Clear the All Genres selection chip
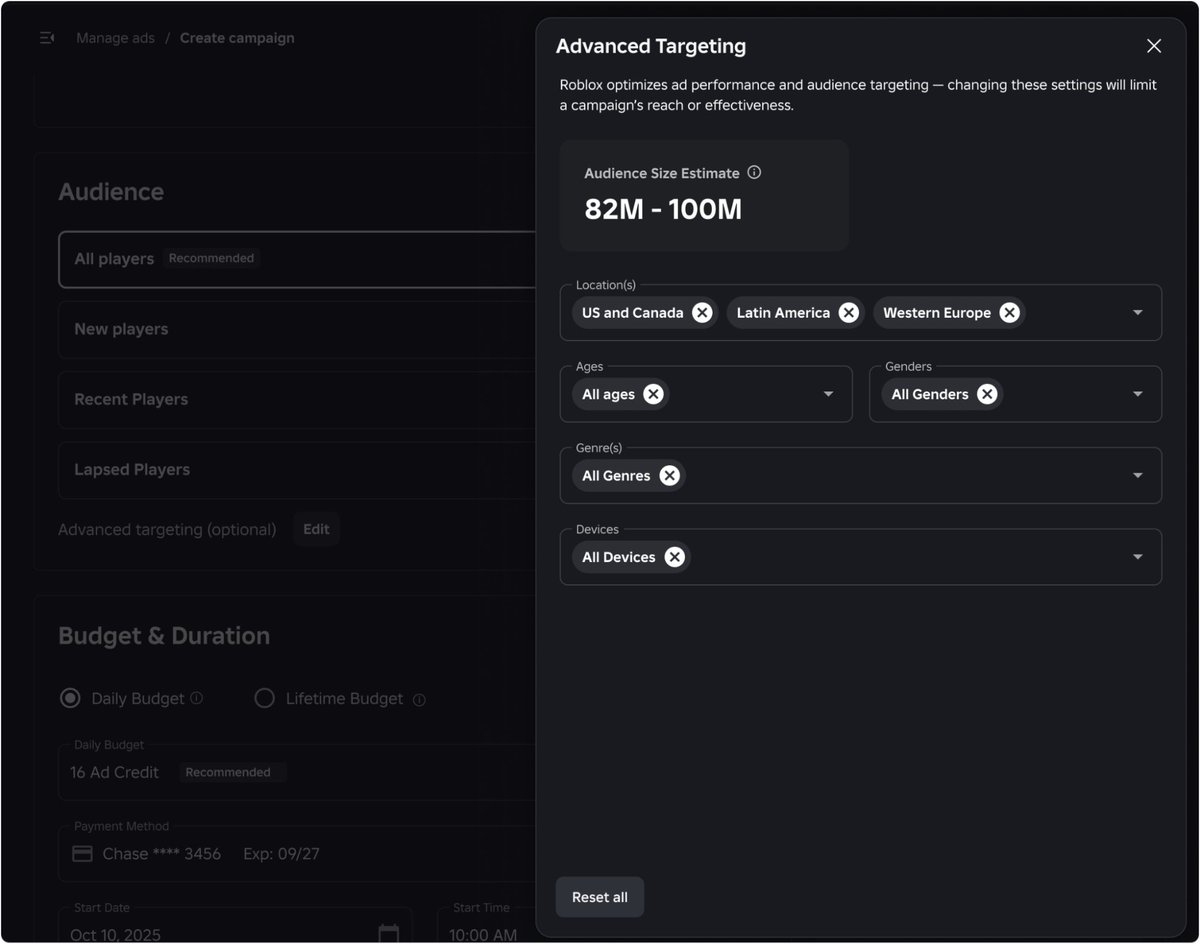1200x944 pixels. [669, 475]
